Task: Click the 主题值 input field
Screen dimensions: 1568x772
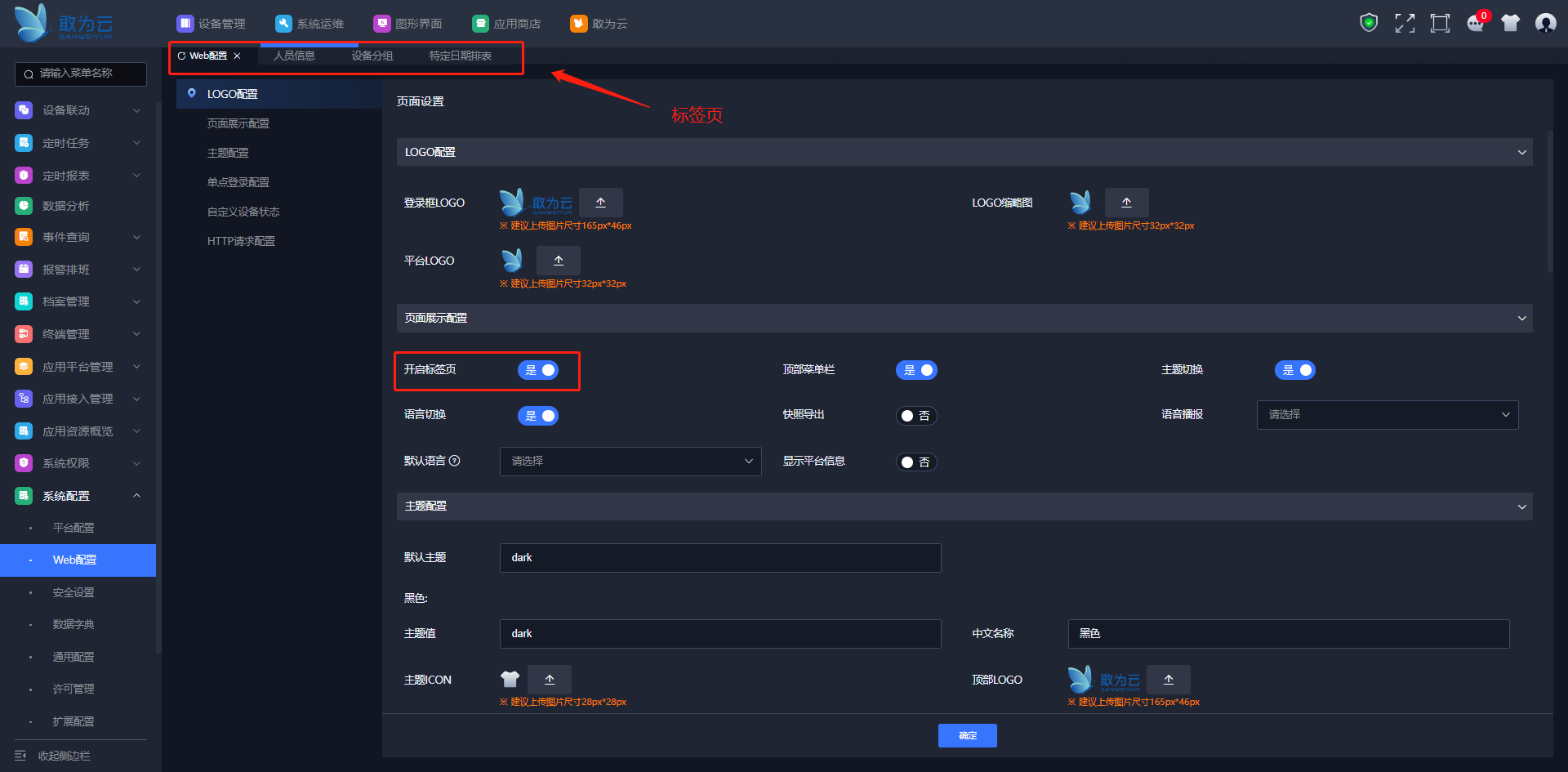Action: tap(720, 634)
